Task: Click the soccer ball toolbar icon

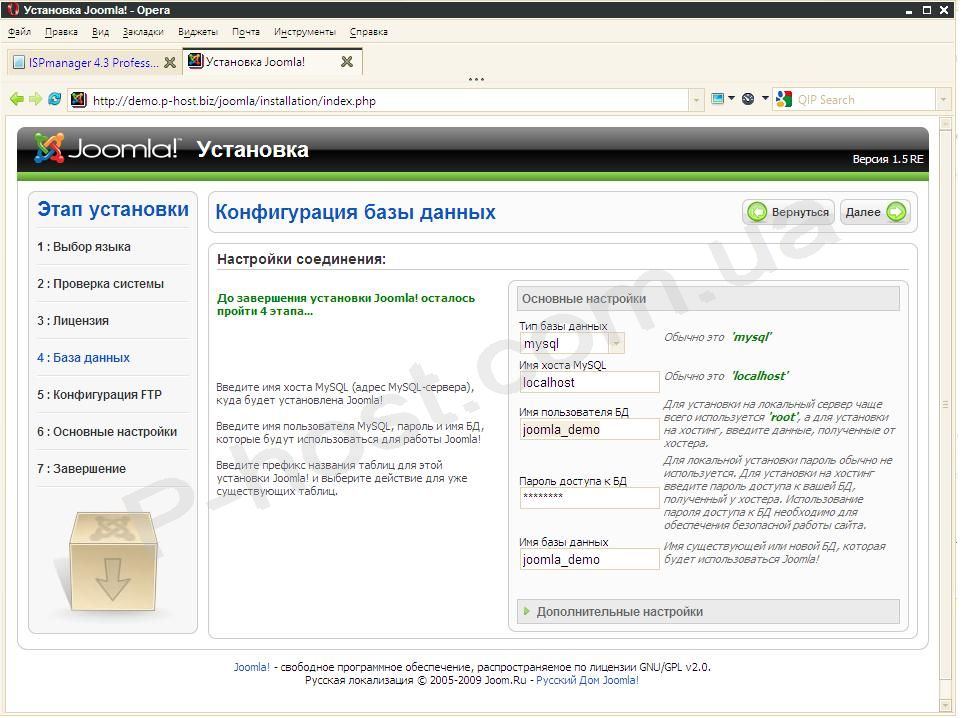Action: 748,99
